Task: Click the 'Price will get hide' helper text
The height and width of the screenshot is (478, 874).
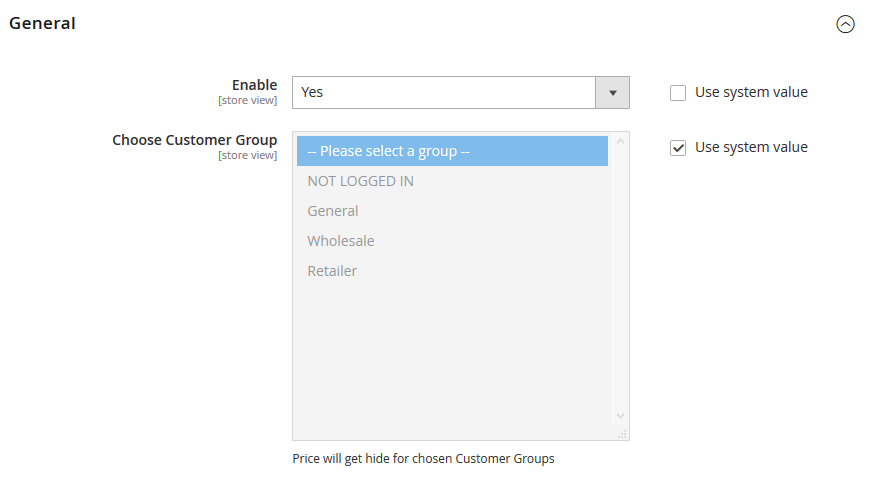Action: 423,459
